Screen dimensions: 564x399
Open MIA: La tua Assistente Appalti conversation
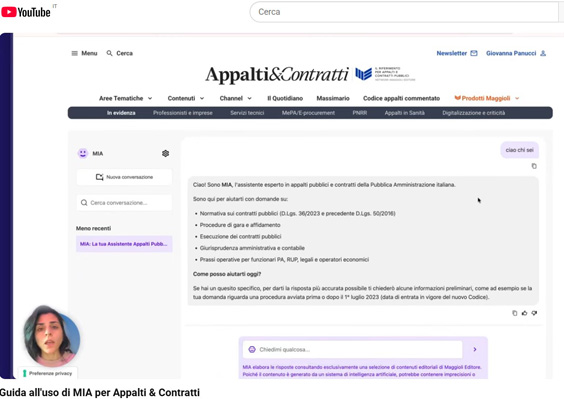[x=124, y=244]
